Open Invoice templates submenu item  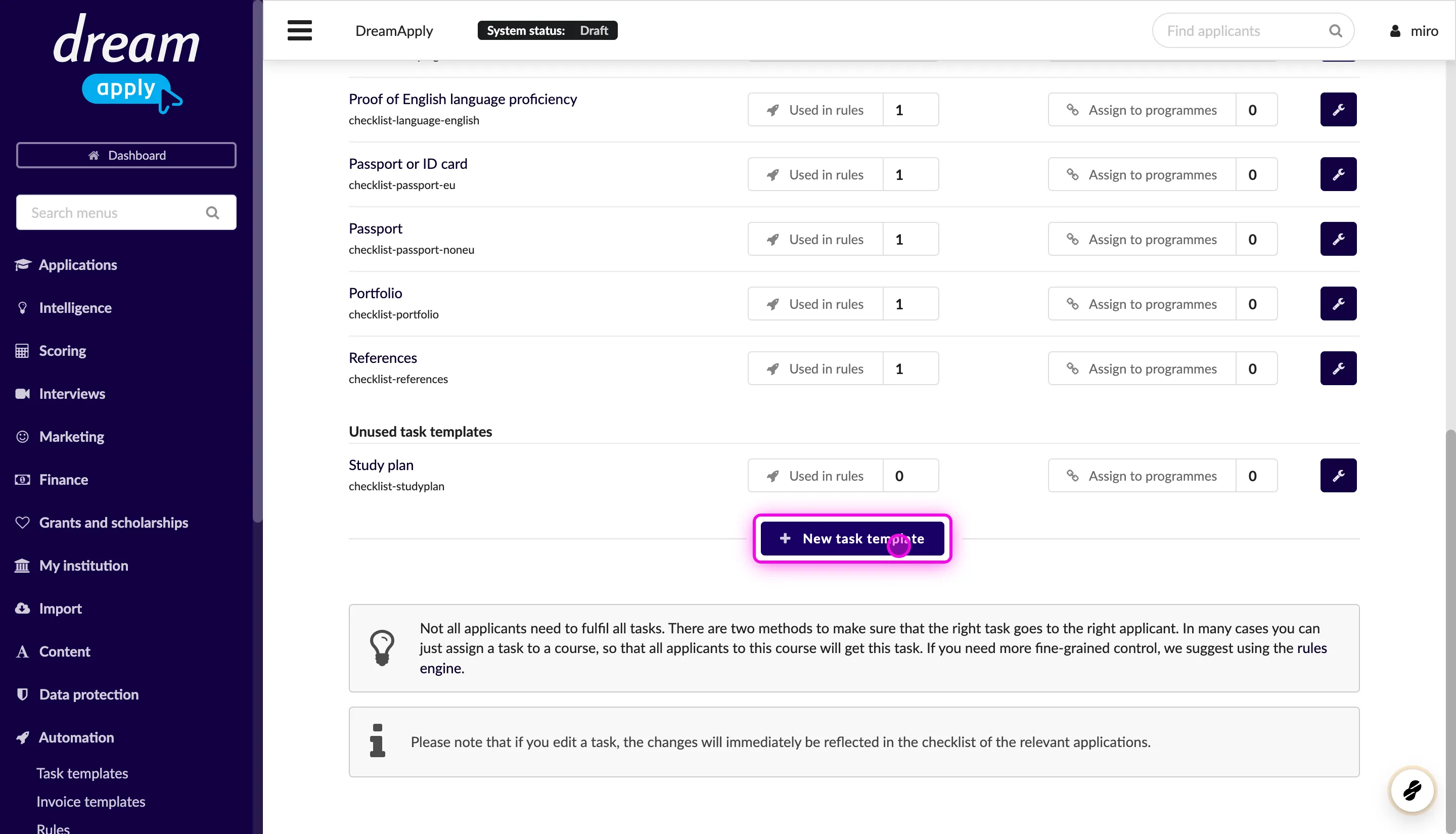91,801
